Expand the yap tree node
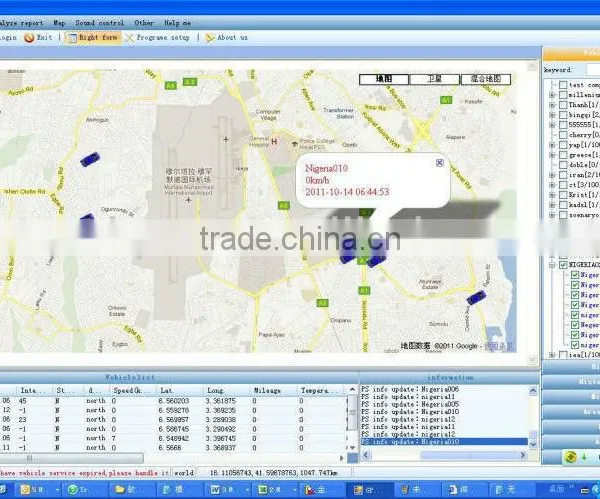The height and width of the screenshot is (499, 600). (552, 145)
